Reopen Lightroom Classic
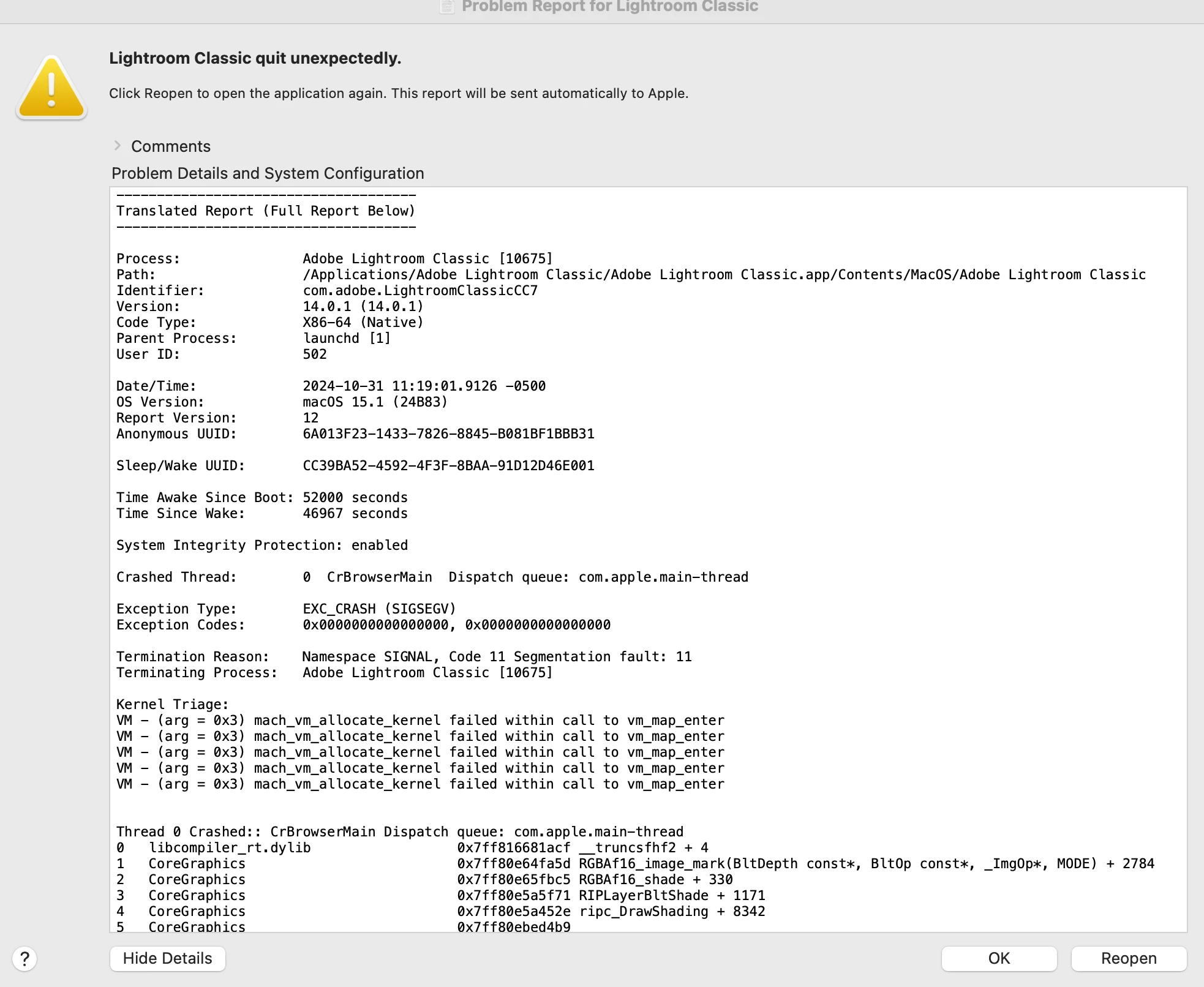 tap(1128, 958)
